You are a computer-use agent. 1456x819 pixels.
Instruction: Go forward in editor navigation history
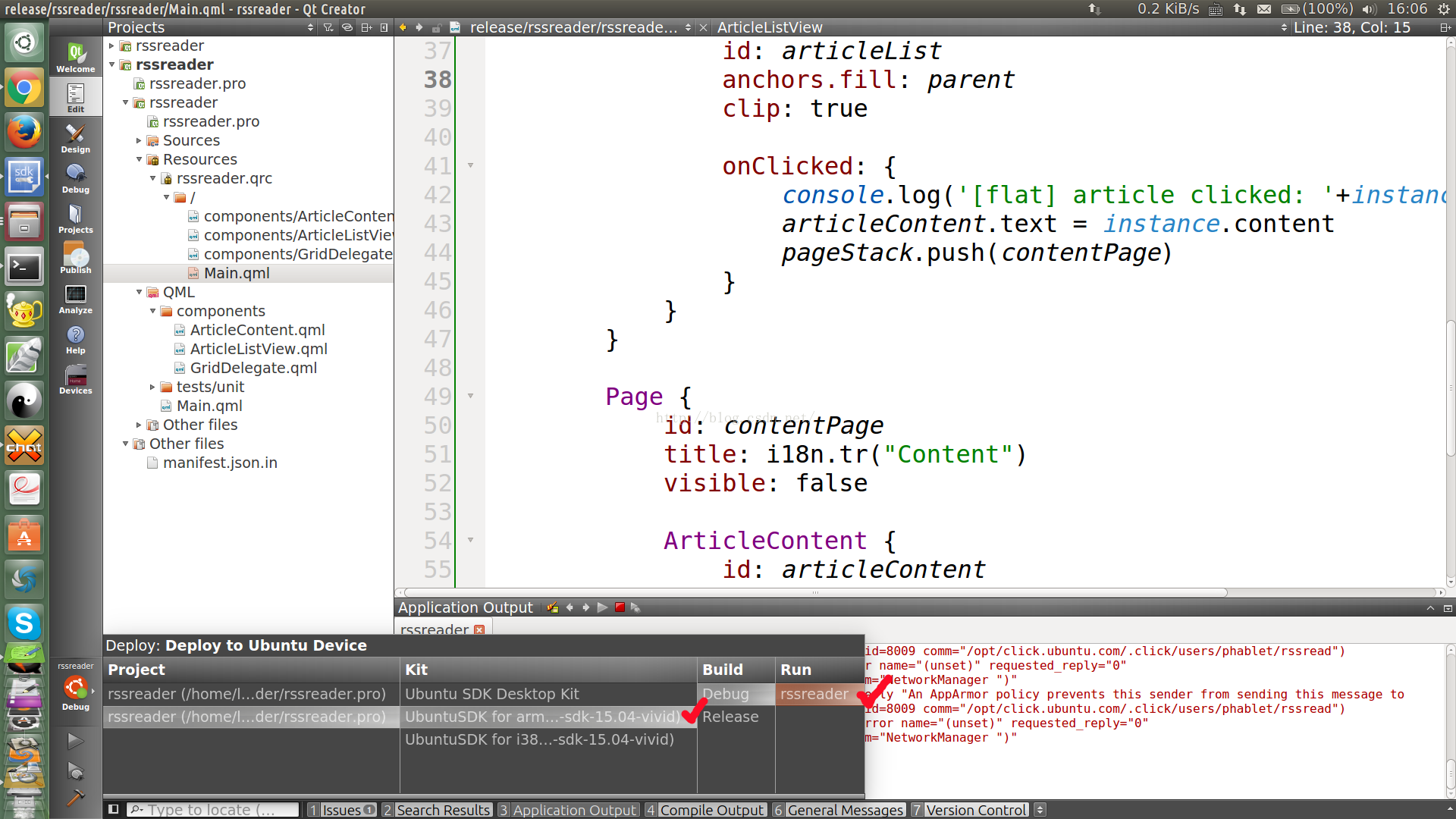pos(419,27)
